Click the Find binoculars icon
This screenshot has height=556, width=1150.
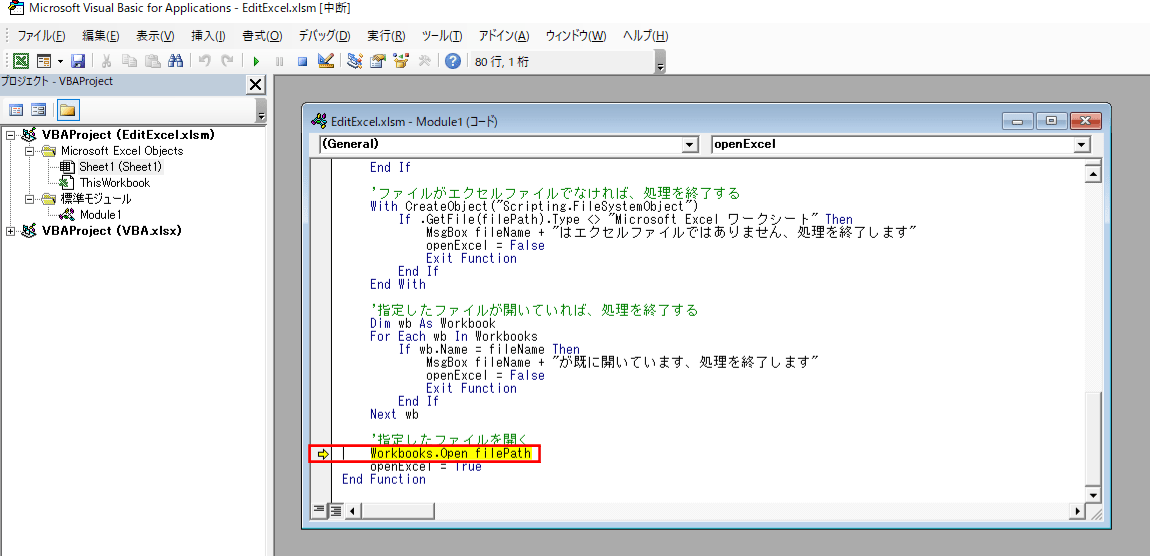[x=175, y=61]
